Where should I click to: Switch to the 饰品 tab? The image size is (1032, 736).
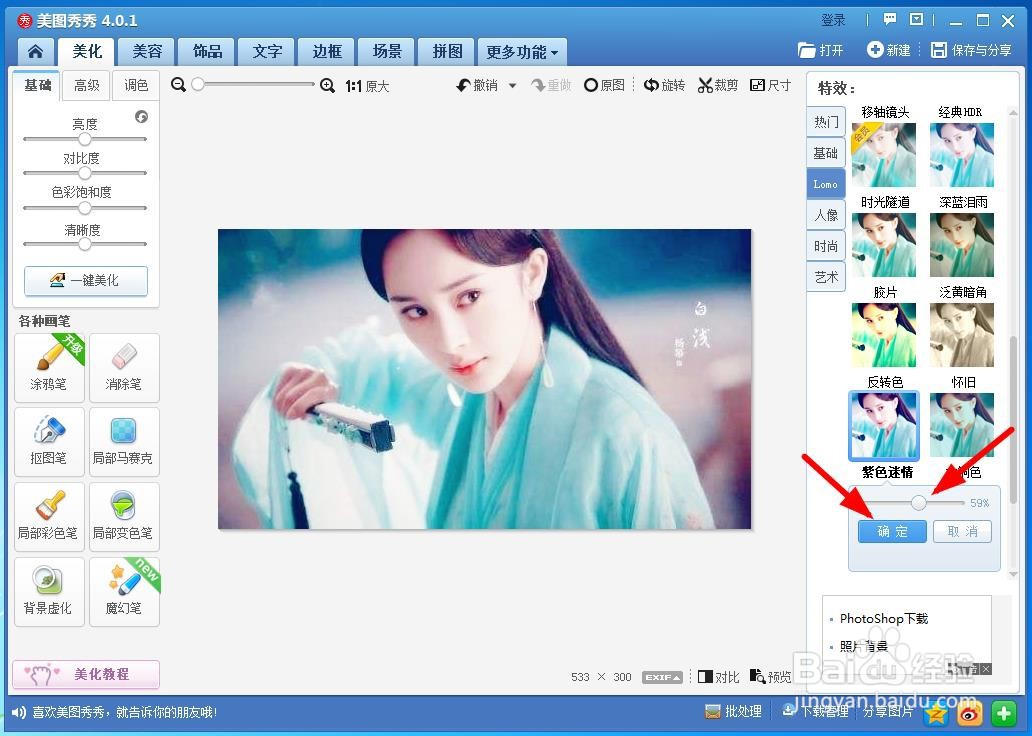tap(207, 51)
